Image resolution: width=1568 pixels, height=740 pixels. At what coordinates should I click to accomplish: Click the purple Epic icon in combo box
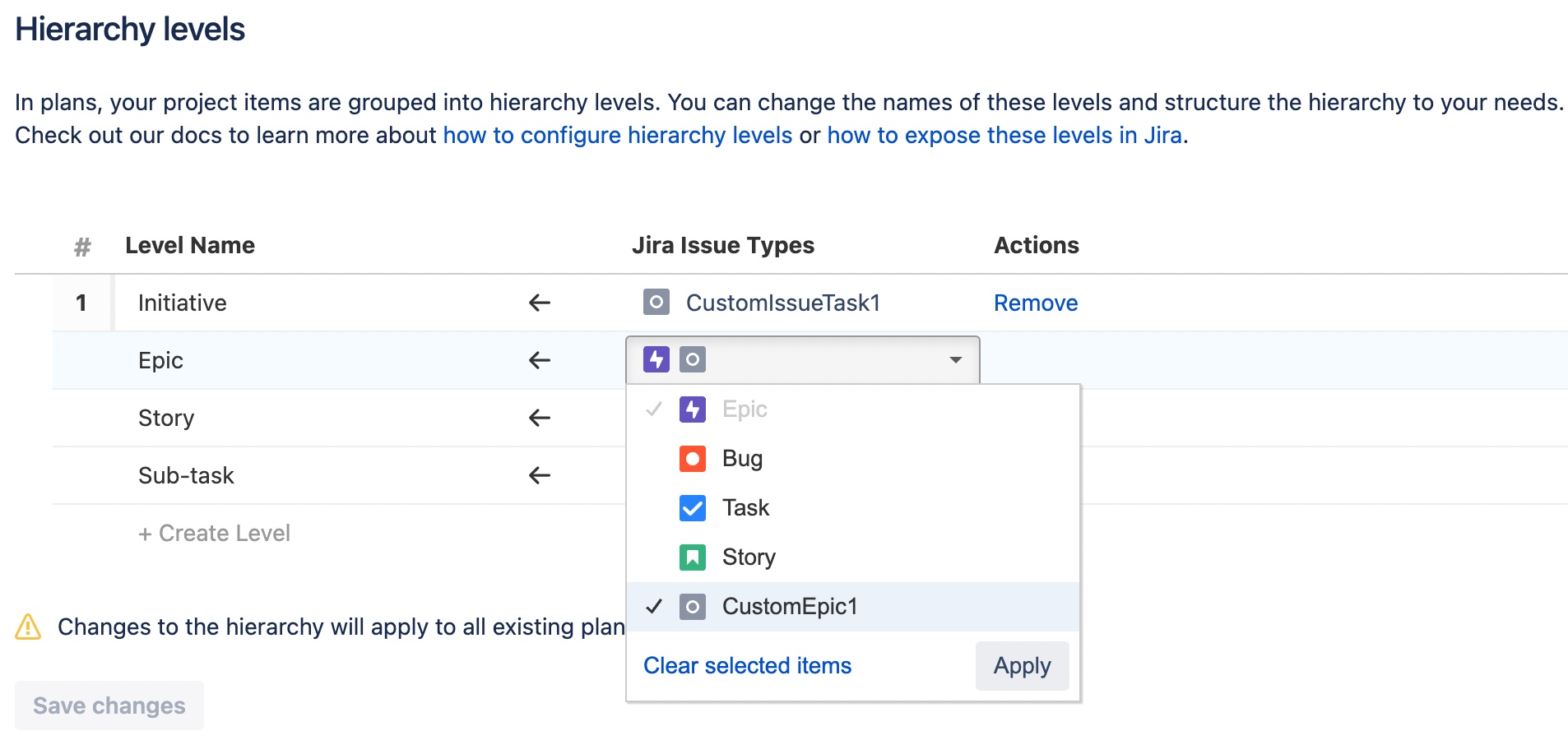click(x=656, y=359)
